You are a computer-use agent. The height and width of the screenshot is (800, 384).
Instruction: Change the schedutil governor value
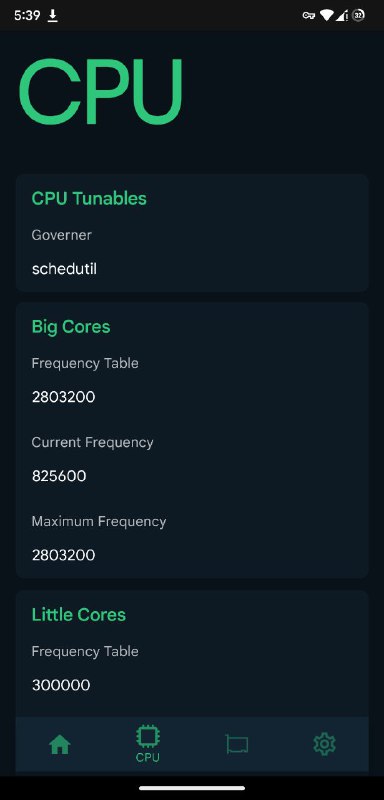coord(64,269)
